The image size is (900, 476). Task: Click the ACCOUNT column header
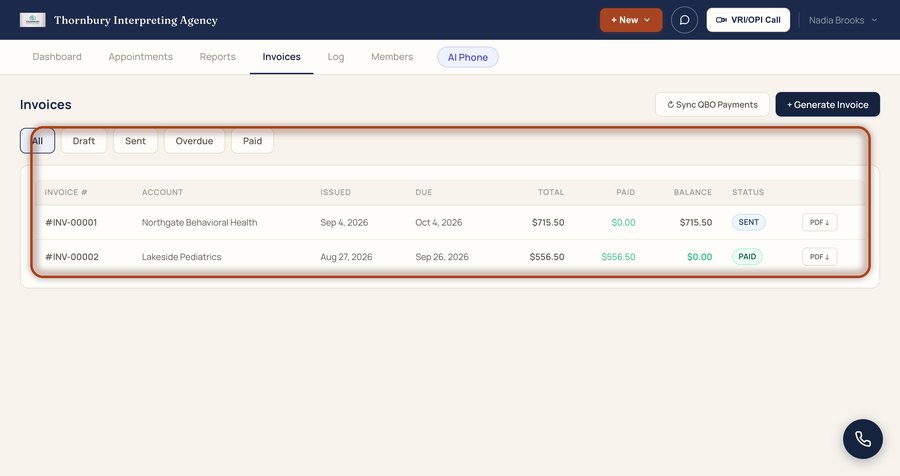pyautogui.click(x=162, y=192)
